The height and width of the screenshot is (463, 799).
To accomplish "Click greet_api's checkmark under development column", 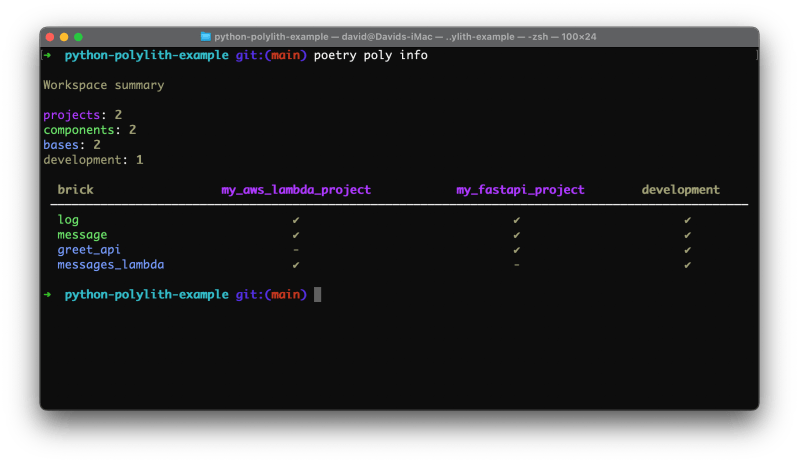I will click(687, 250).
